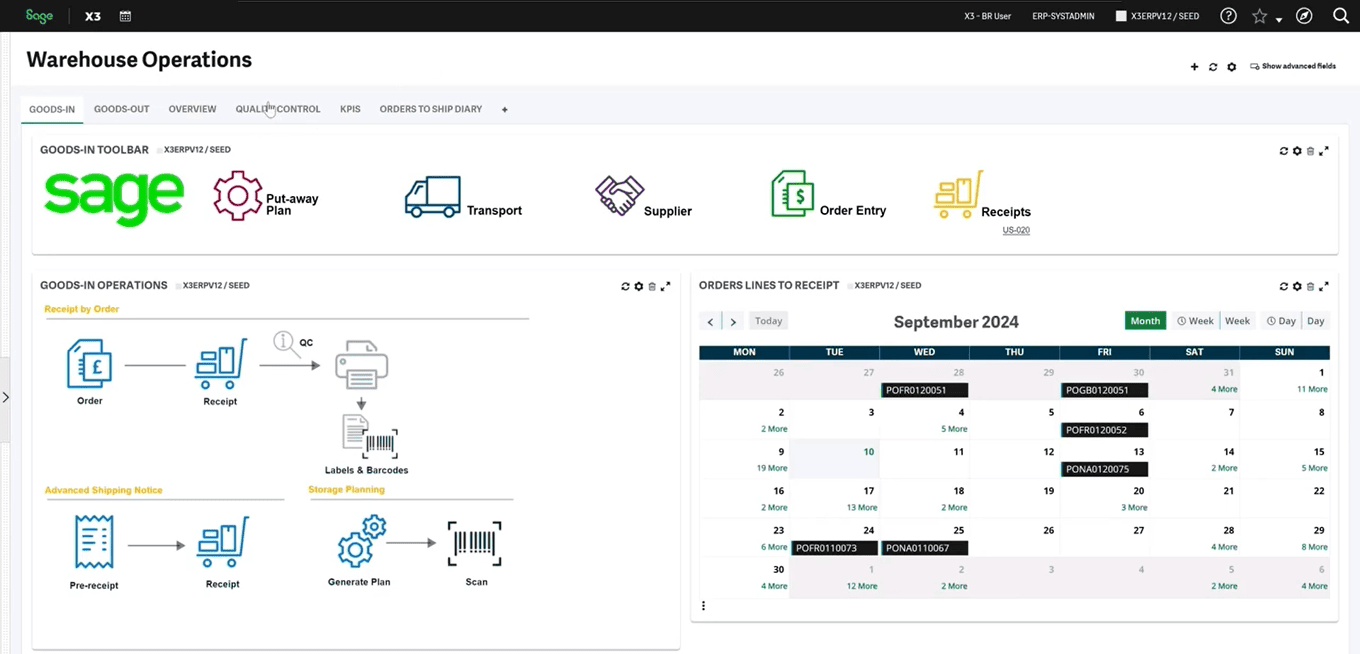Open calendar event PONA0120075

point(1104,469)
